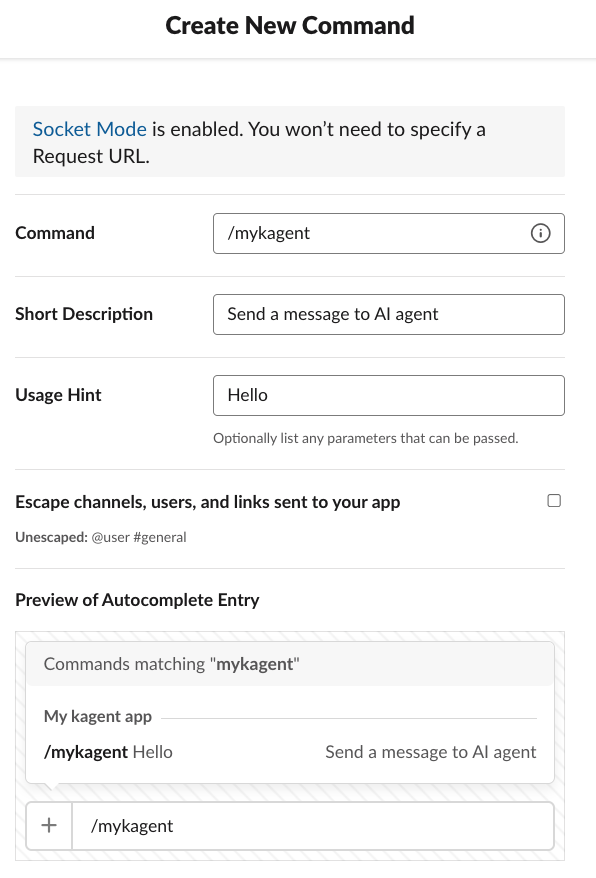
Task: Click into the Short Description field
Action: pyautogui.click(x=389, y=314)
